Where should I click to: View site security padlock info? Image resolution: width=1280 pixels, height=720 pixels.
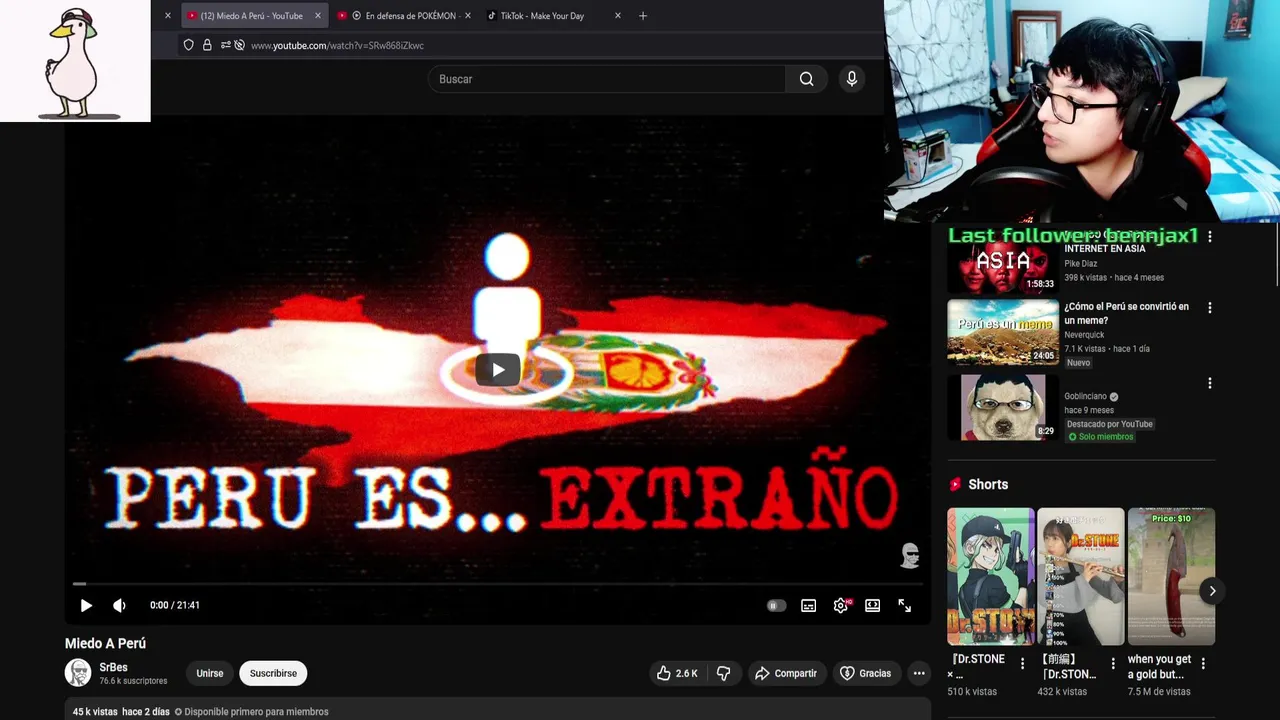click(x=207, y=45)
